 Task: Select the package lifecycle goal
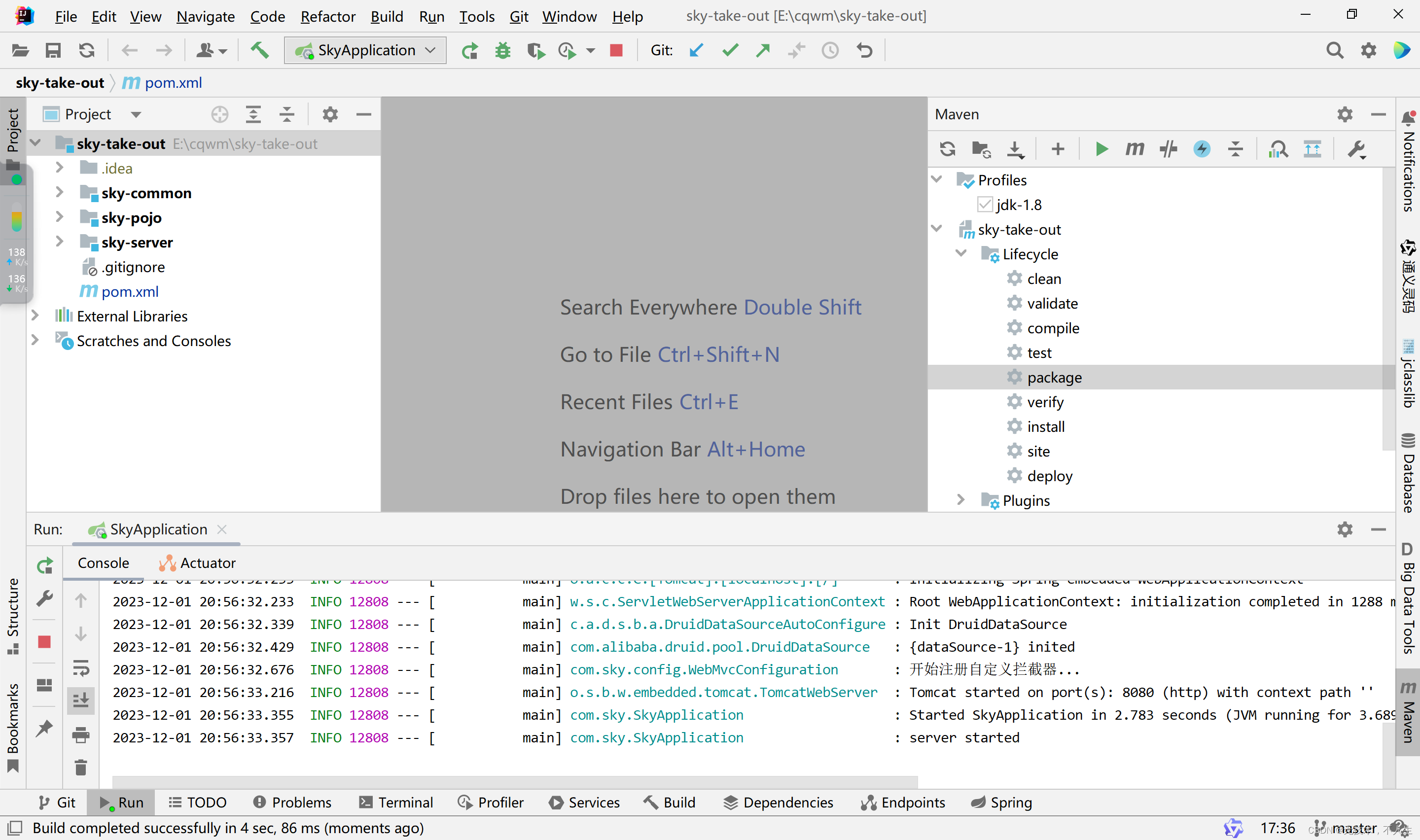tap(1054, 377)
